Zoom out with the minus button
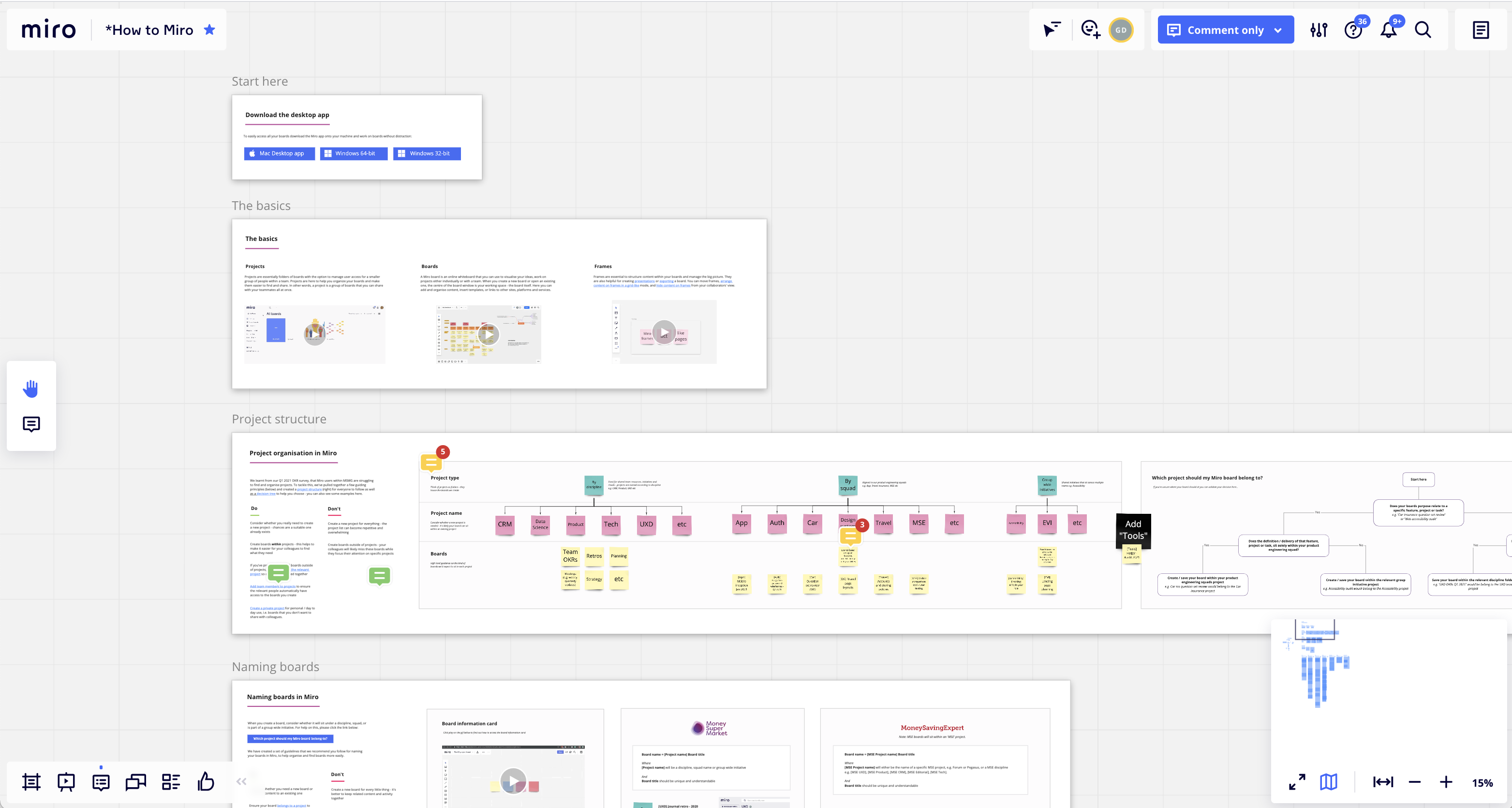1512x808 pixels. 1415,782
